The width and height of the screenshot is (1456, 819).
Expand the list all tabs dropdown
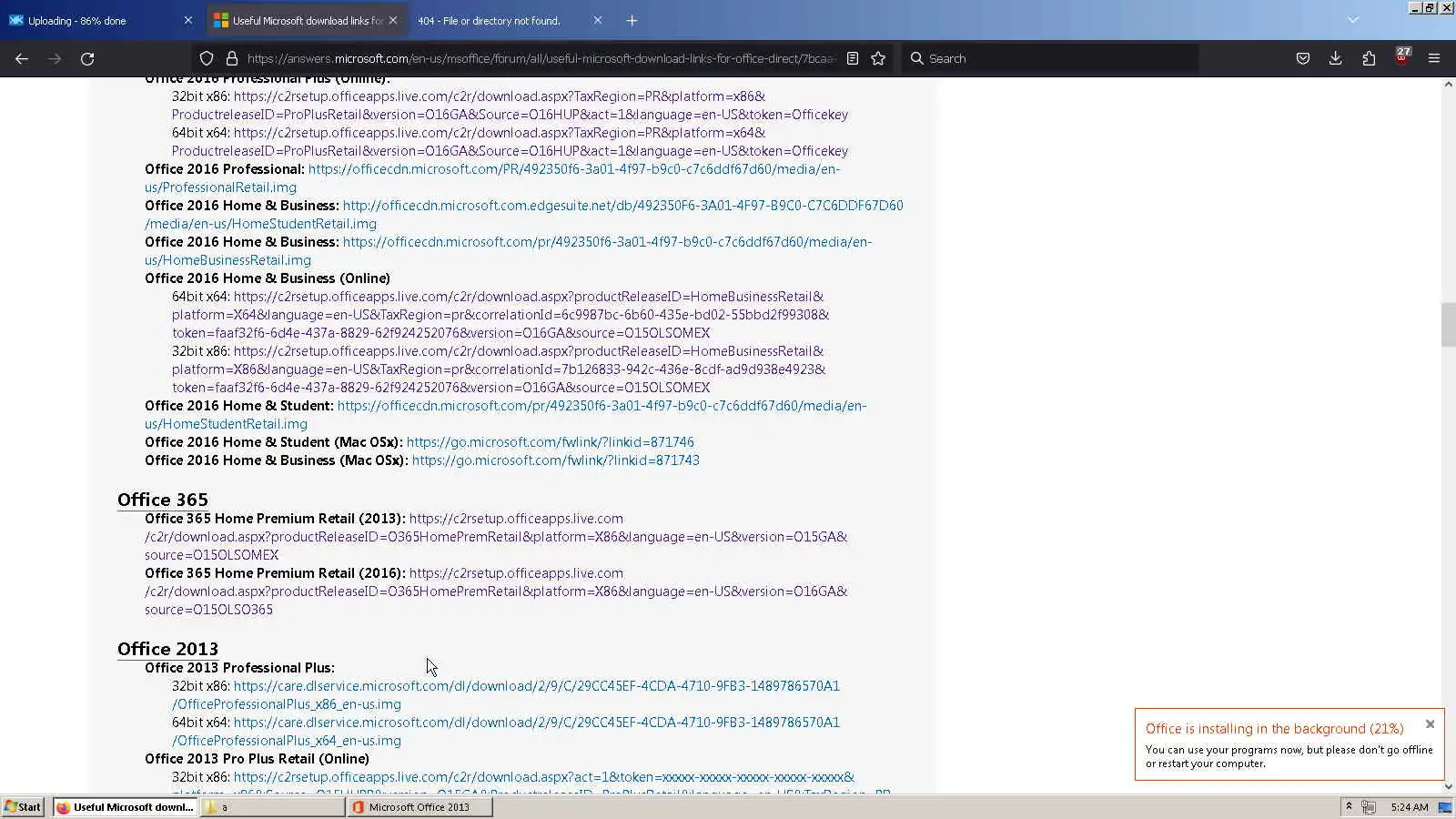pyautogui.click(x=1353, y=20)
